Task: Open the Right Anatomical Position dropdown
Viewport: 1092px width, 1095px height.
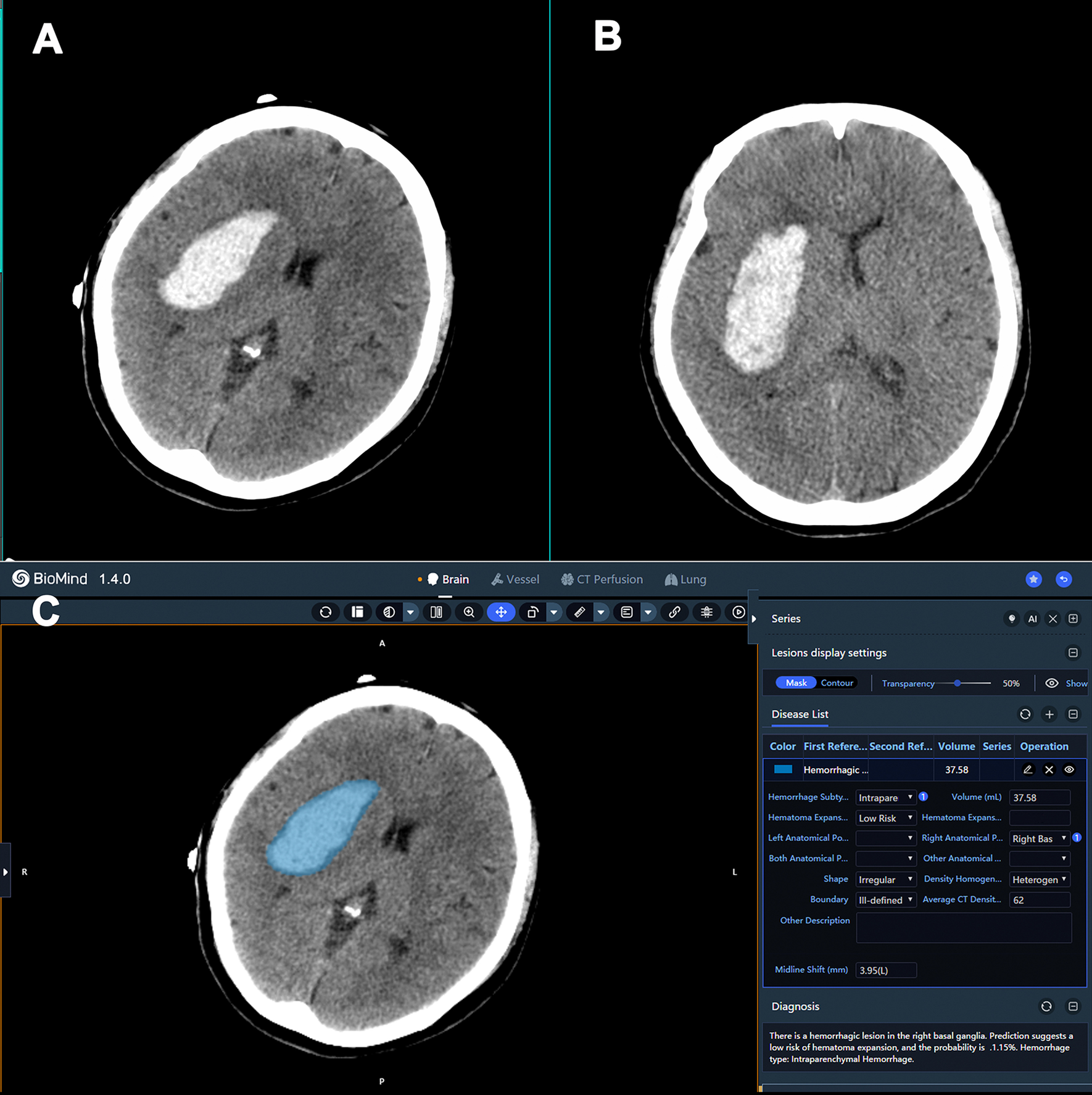Action: click(x=1040, y=838)
